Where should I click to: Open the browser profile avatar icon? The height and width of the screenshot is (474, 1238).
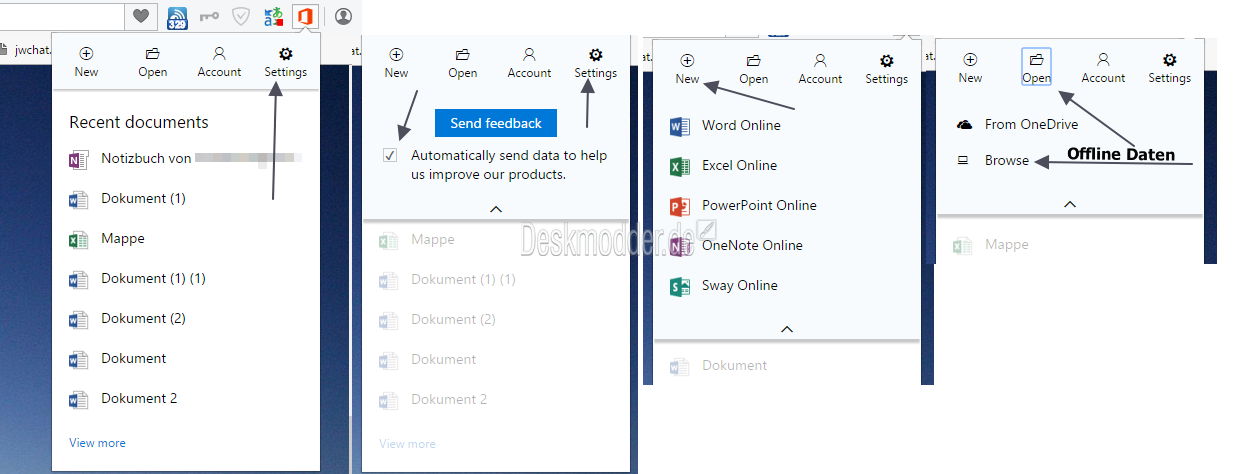343,17
